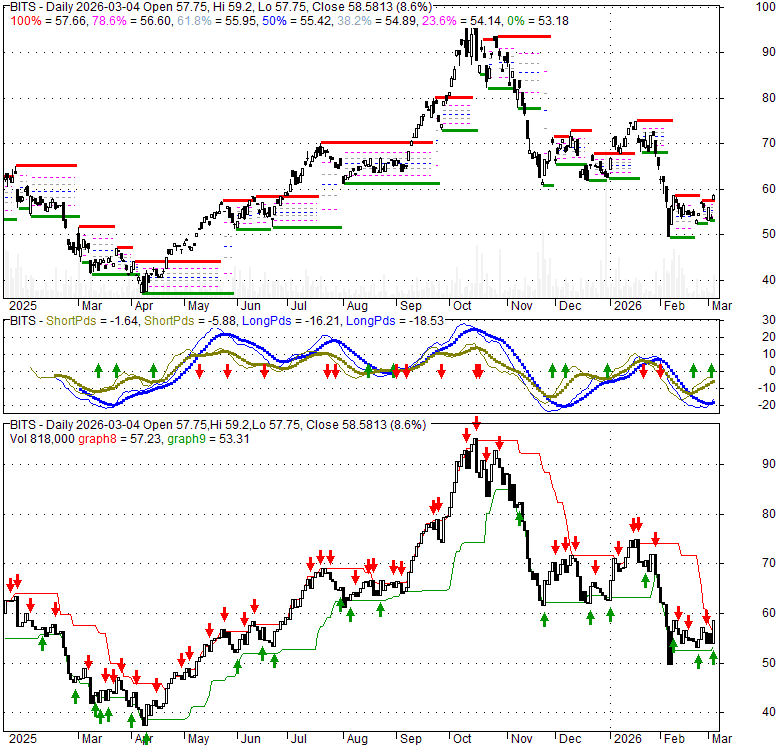Click the red down arrow at the October peak in the bottom chart
The image size is (780, 745).
(477, 424)
